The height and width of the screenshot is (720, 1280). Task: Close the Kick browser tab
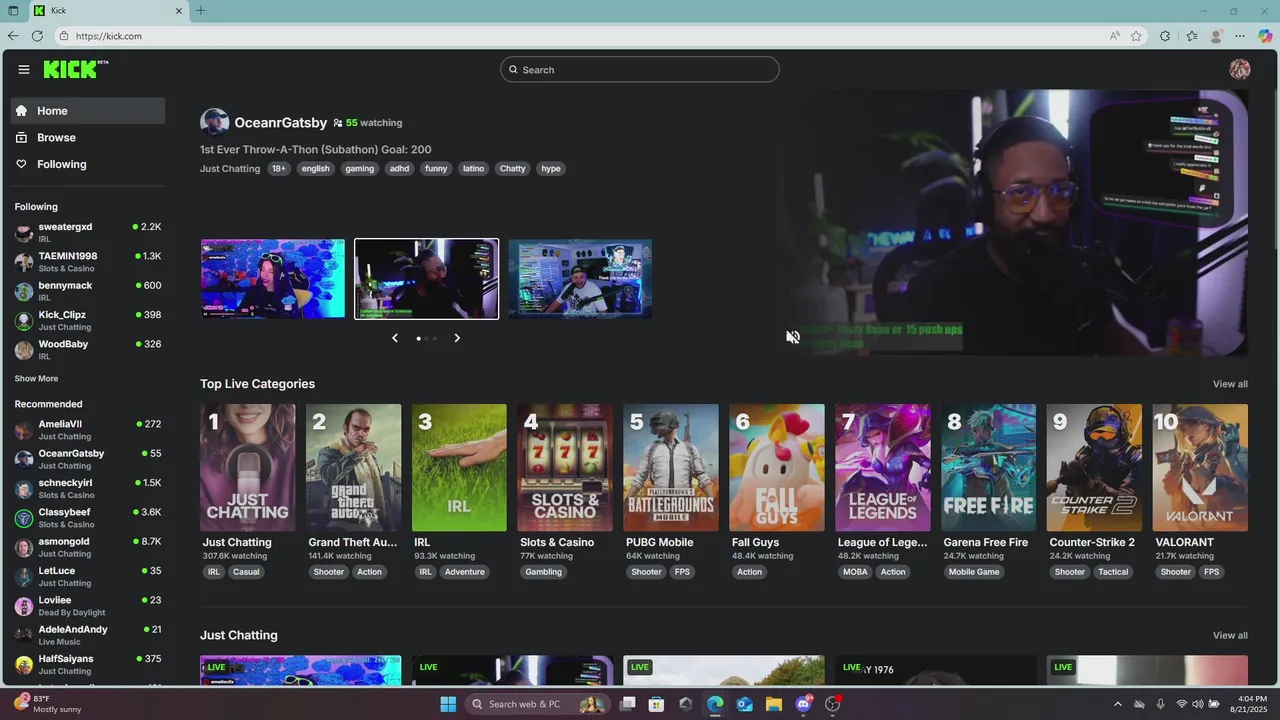(x=179, y=11)
